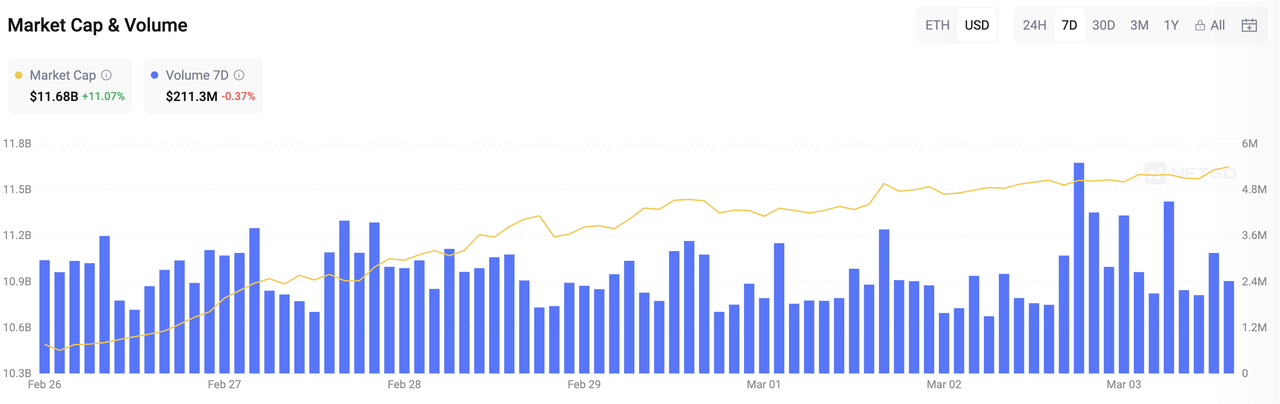1280x404 pixels.
Task: Select the 3M time range
Action: (x=1139, y=25)
